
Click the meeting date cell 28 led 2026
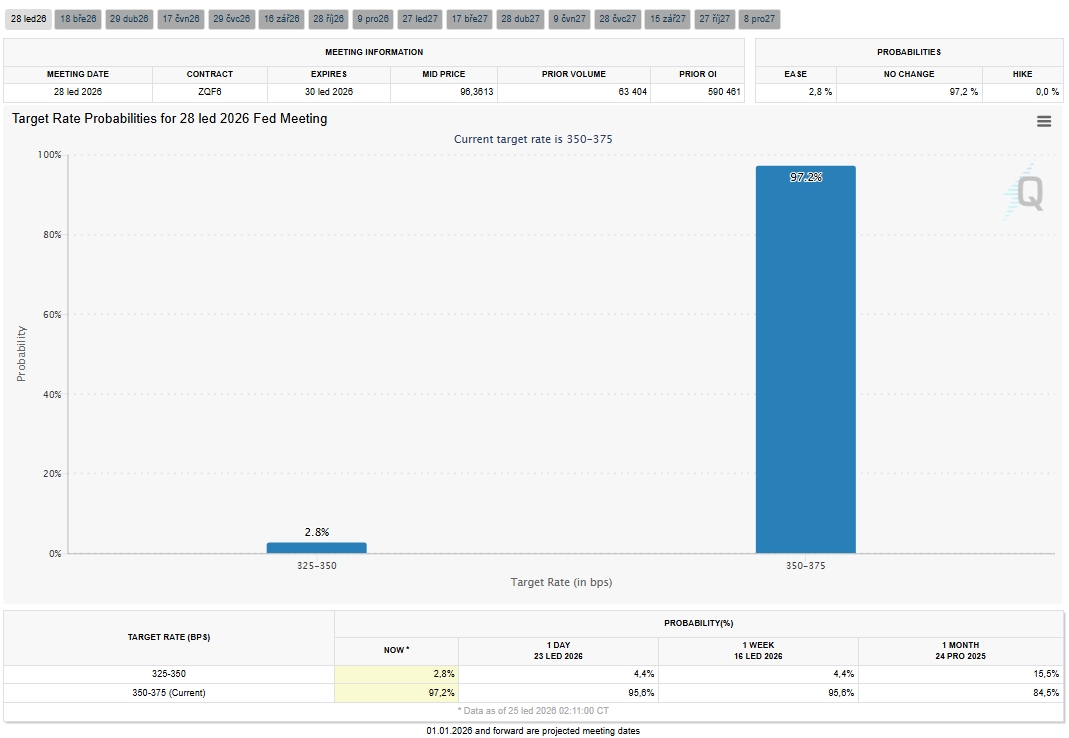pos(78,92)
